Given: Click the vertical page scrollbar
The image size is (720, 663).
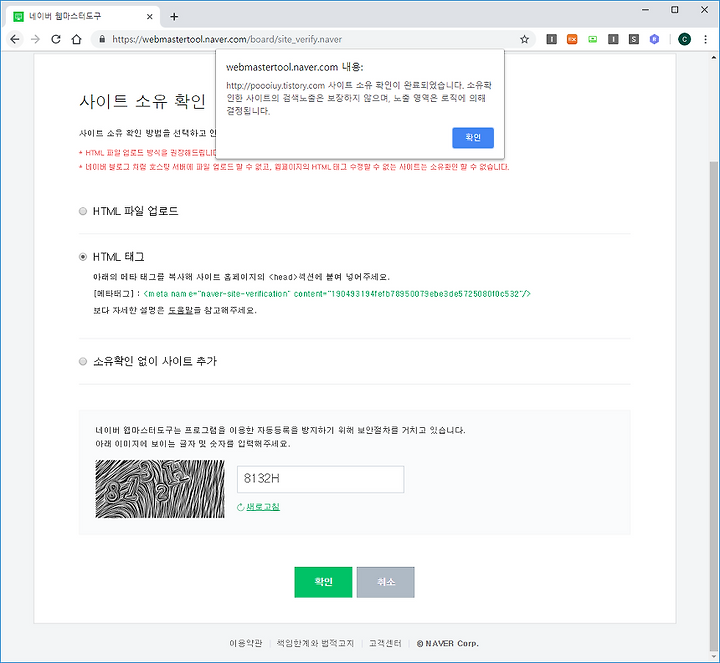Looking at the screenshot, I should point(714,406).
